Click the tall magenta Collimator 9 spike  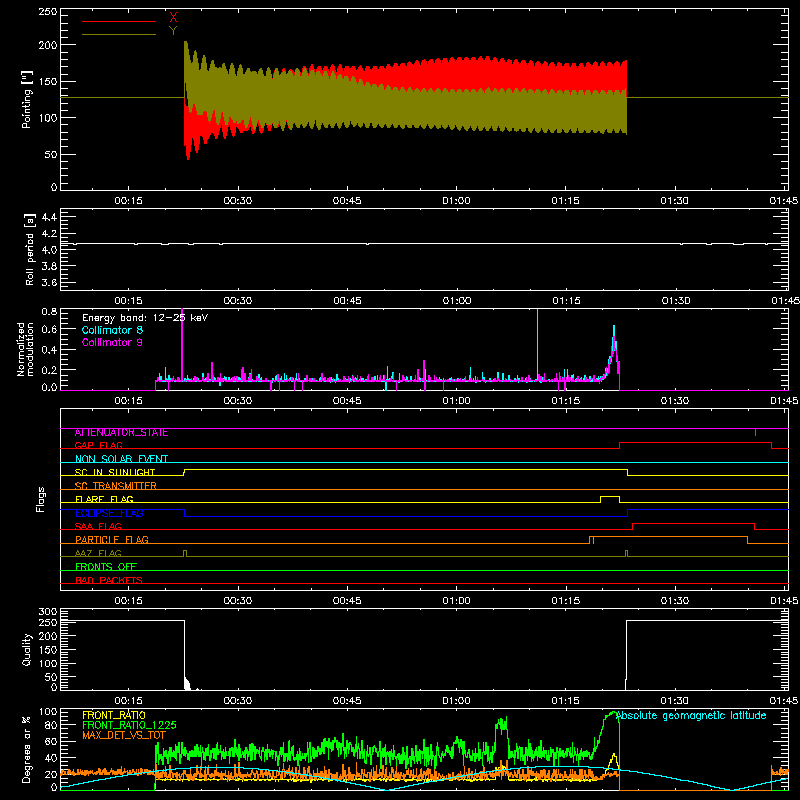182,344
